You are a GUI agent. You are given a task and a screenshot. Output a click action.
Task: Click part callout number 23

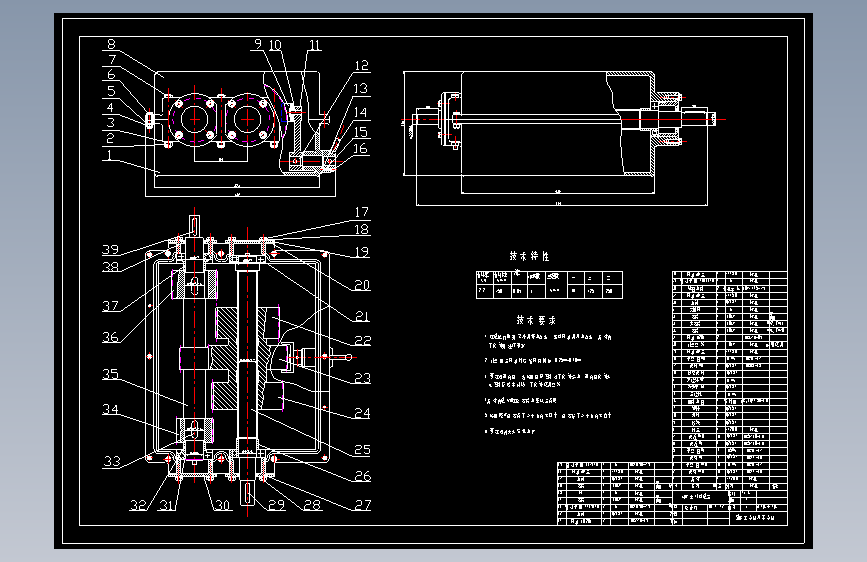363,378
